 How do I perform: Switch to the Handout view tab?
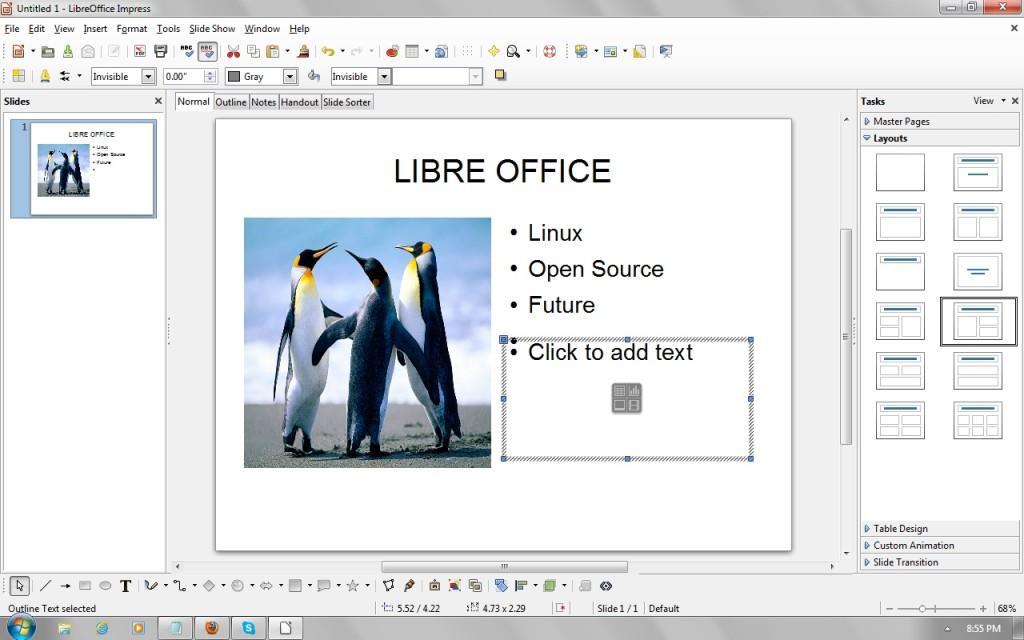coord(300,102)
